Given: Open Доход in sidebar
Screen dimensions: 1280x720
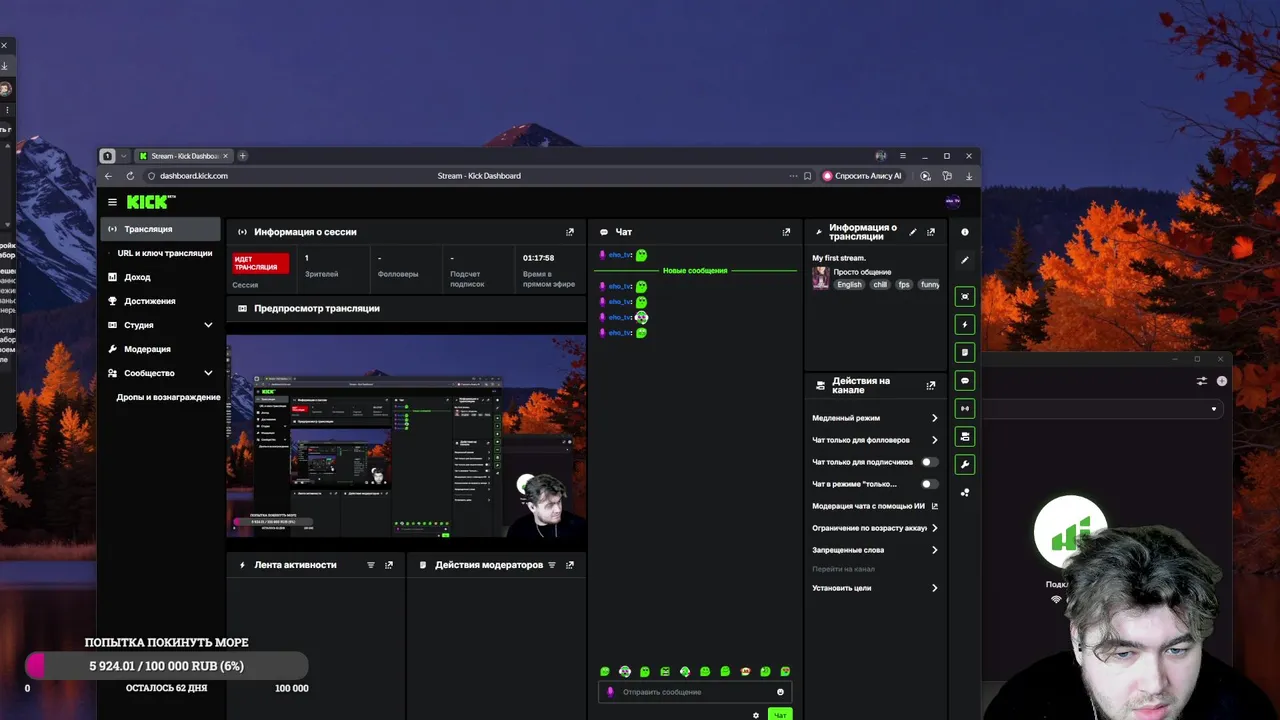Looking at the screenshot, I should (160, 277).
